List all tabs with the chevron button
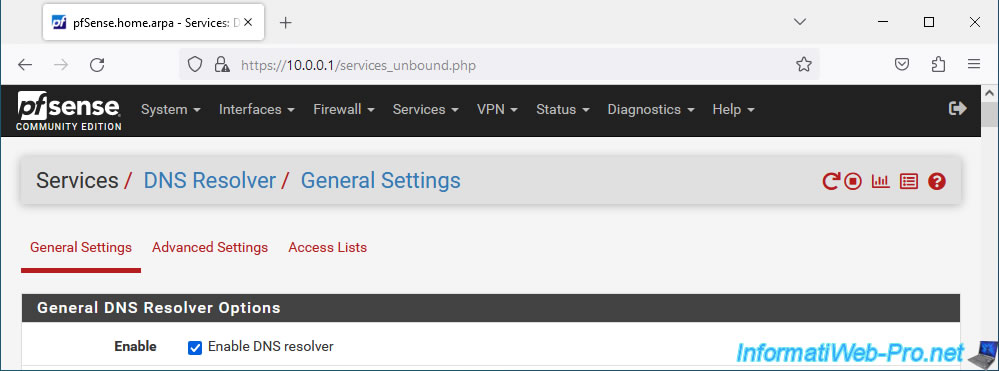The height and width of the screenshot is (371, 999). (x=800, y=22)
